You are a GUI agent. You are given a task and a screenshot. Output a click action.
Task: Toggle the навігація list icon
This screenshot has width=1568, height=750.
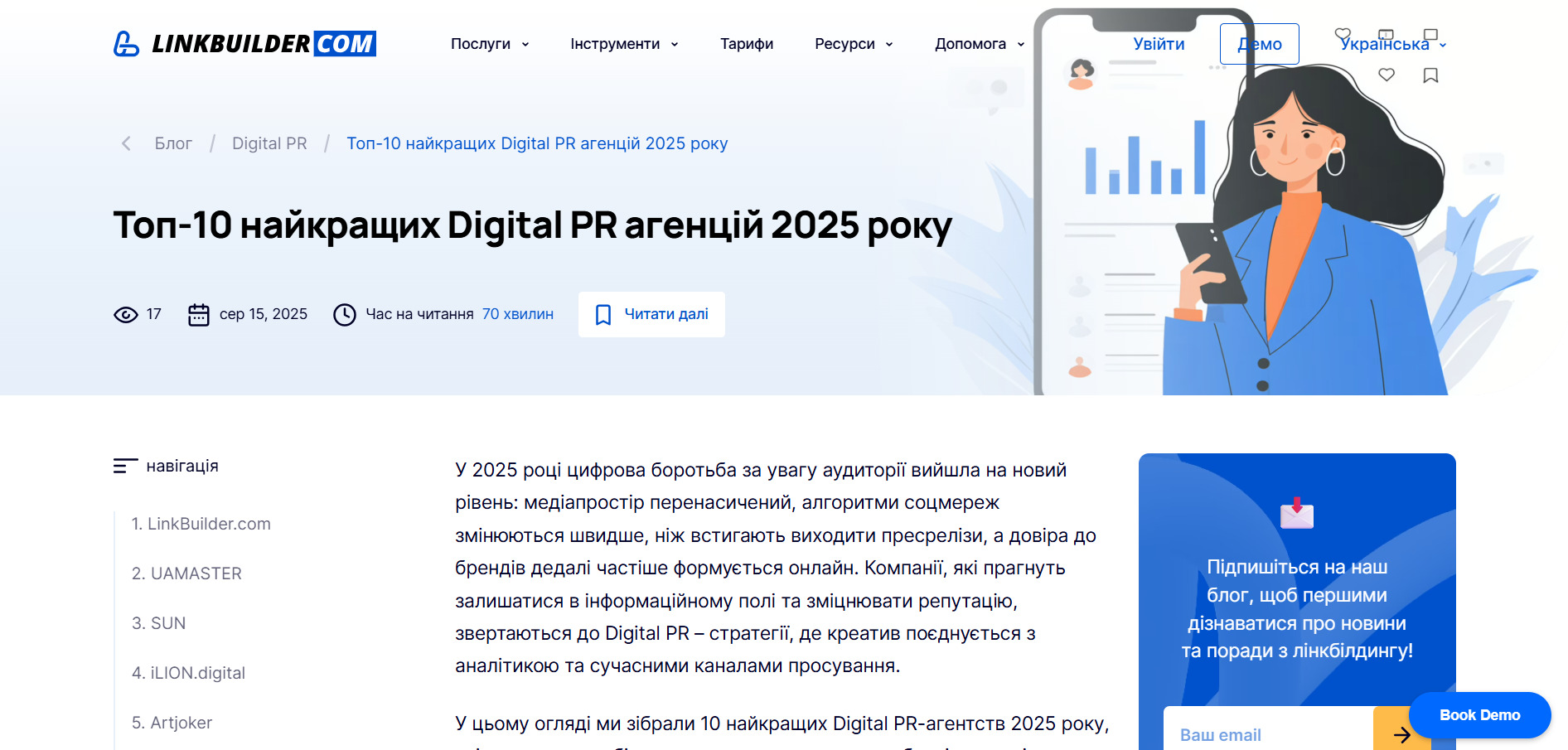pos(125,466)
